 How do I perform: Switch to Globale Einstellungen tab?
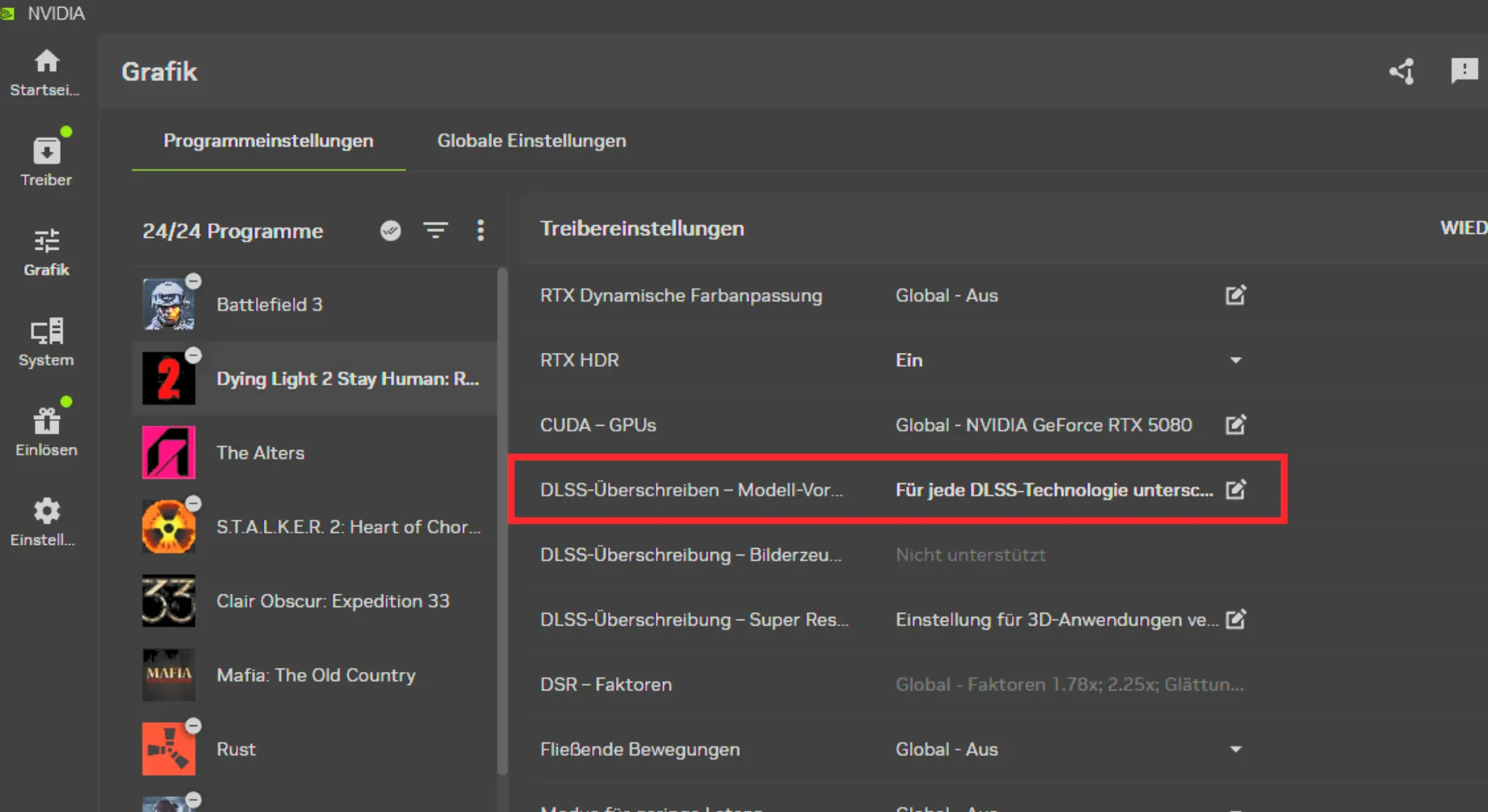[x=531, y=141]
